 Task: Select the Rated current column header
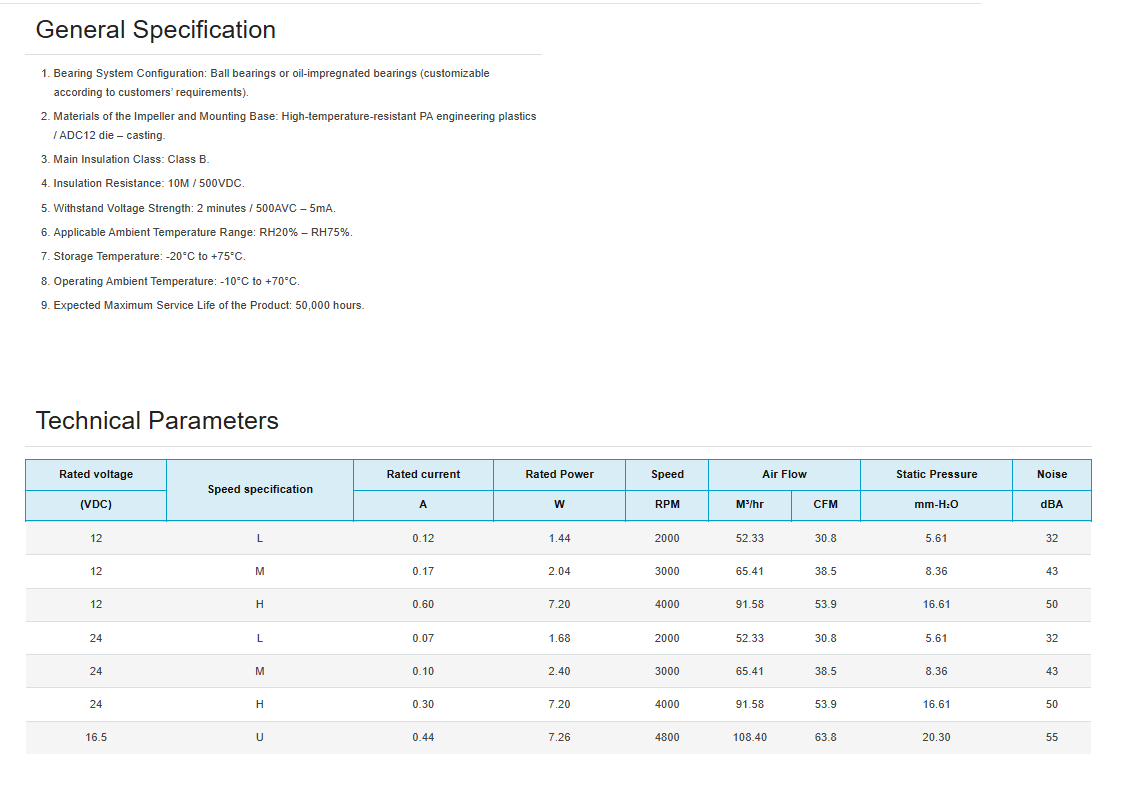423,475
